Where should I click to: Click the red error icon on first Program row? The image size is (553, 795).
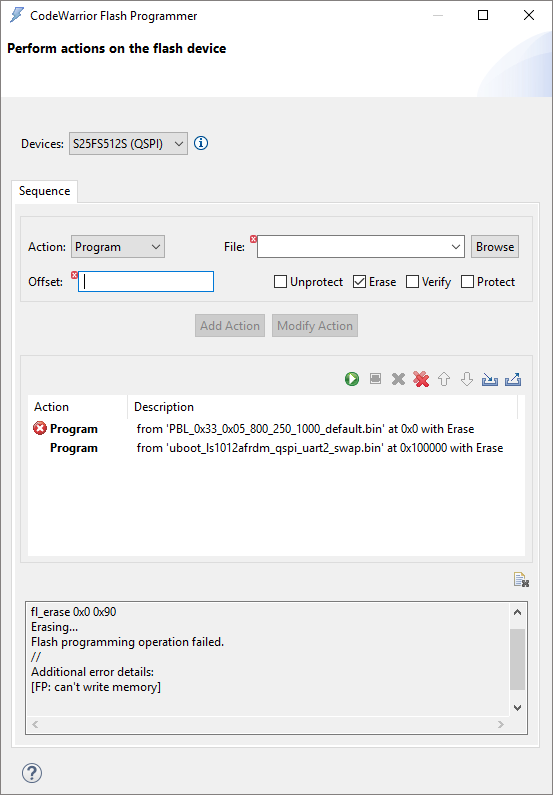click(40, 429)
